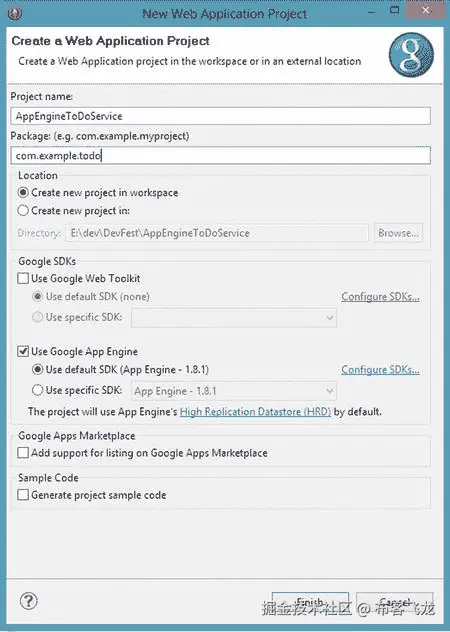Click the Finish button
450x632 pixels.
tap(310, 602)
